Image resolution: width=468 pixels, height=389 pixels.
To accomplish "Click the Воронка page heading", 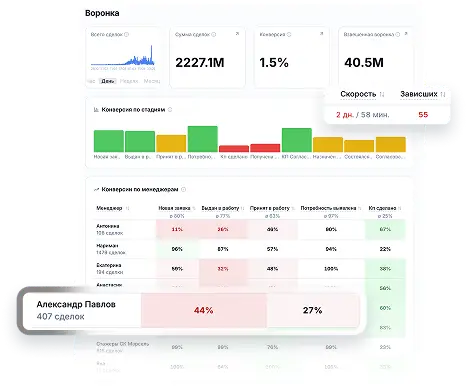I will coord(102,13).
